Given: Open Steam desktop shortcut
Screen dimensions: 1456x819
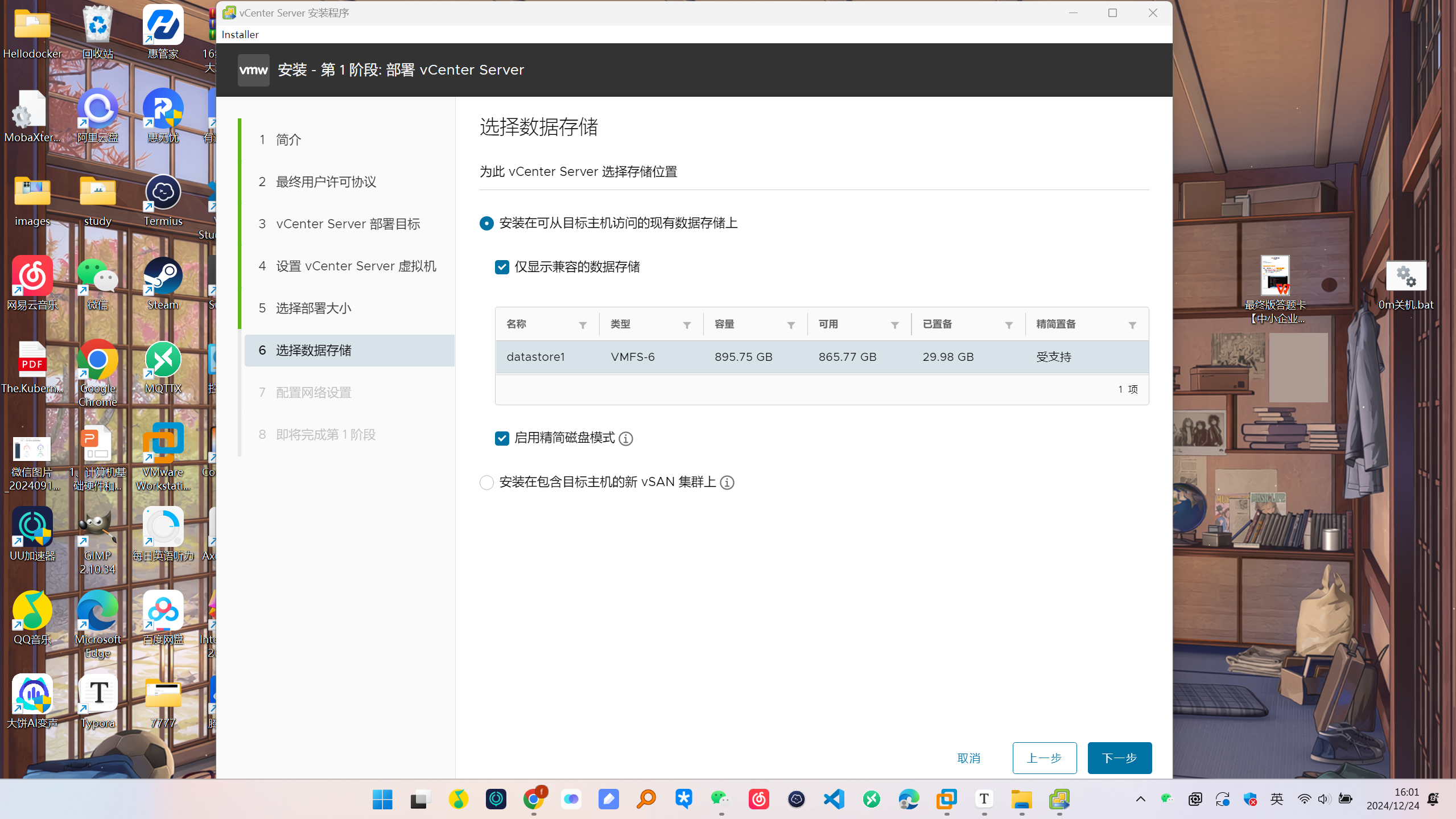Looking at the screenshot, I should 163,284.
